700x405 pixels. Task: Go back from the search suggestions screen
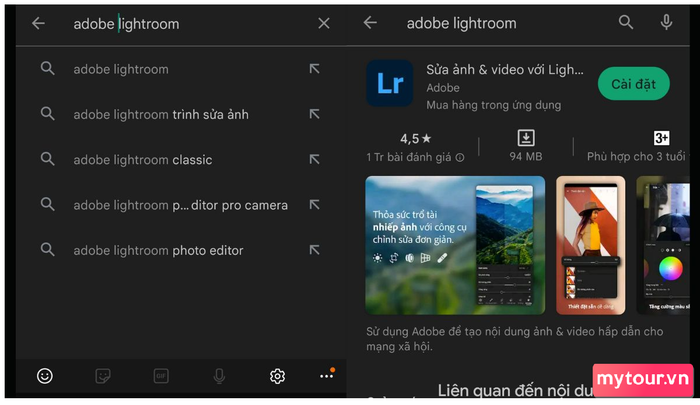38,23
